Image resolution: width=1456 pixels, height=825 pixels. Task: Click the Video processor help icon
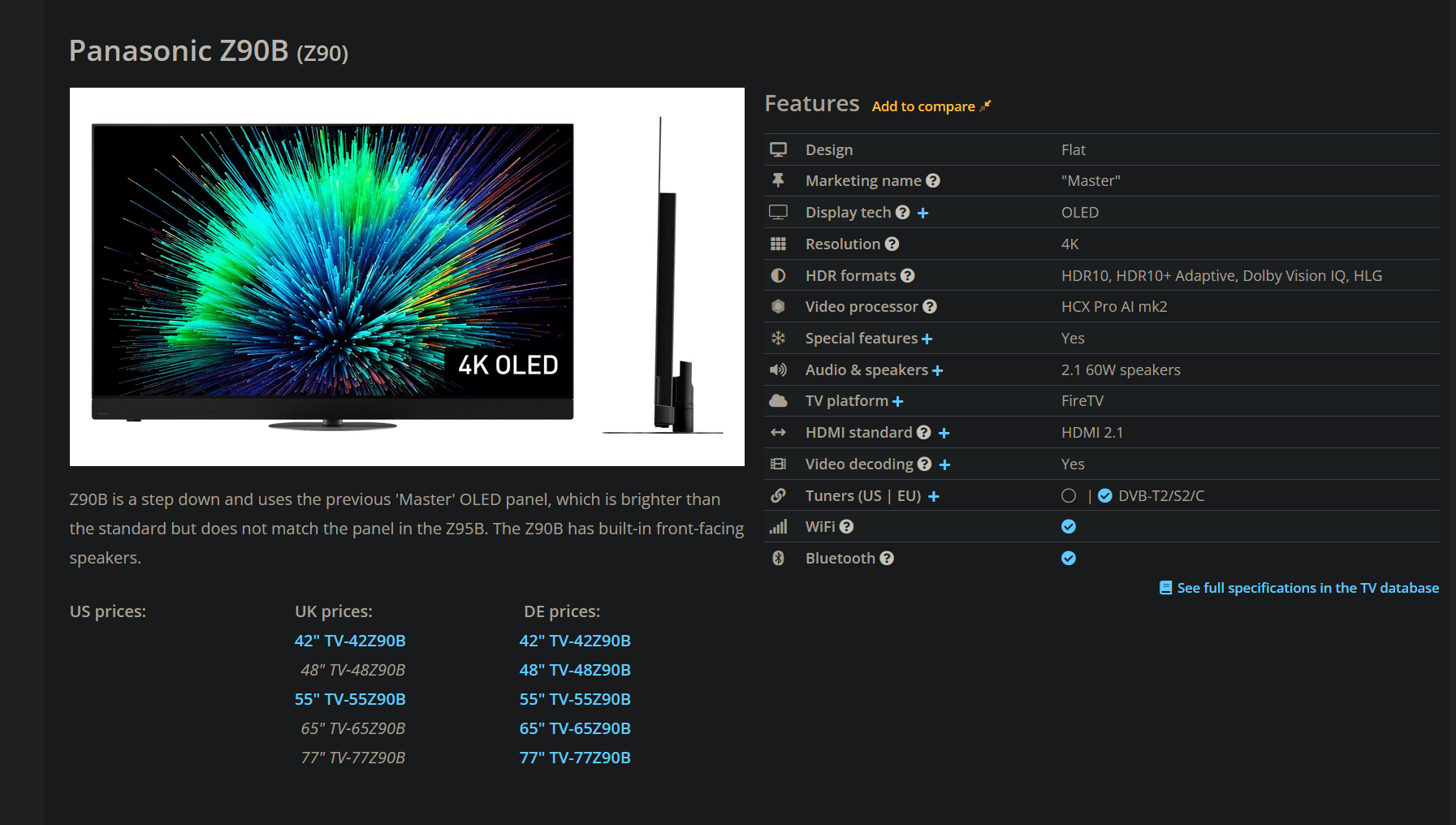point(930,307)
